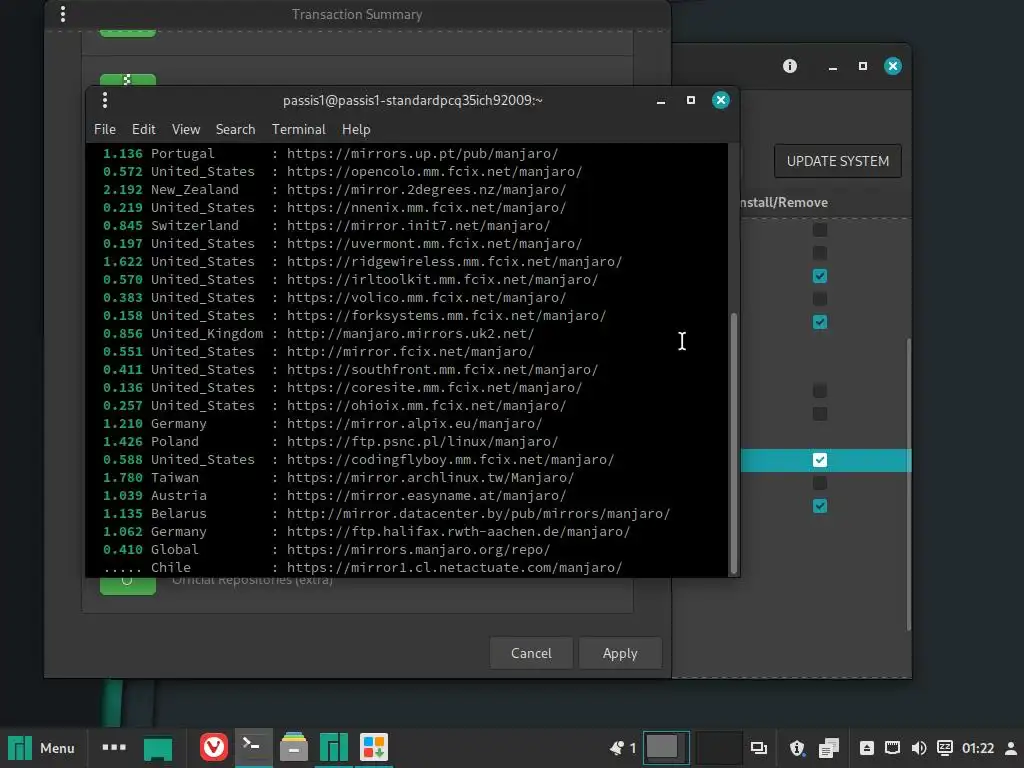Click the coresite.mm.fcix.net mirror URL
Screen dimensions: 1024x768
pyautogui.click(x=434, y=387)
